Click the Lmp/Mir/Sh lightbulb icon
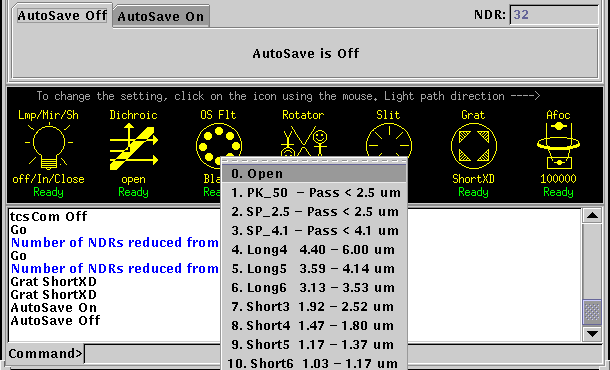The image size is (610, 370). point(49,147)
